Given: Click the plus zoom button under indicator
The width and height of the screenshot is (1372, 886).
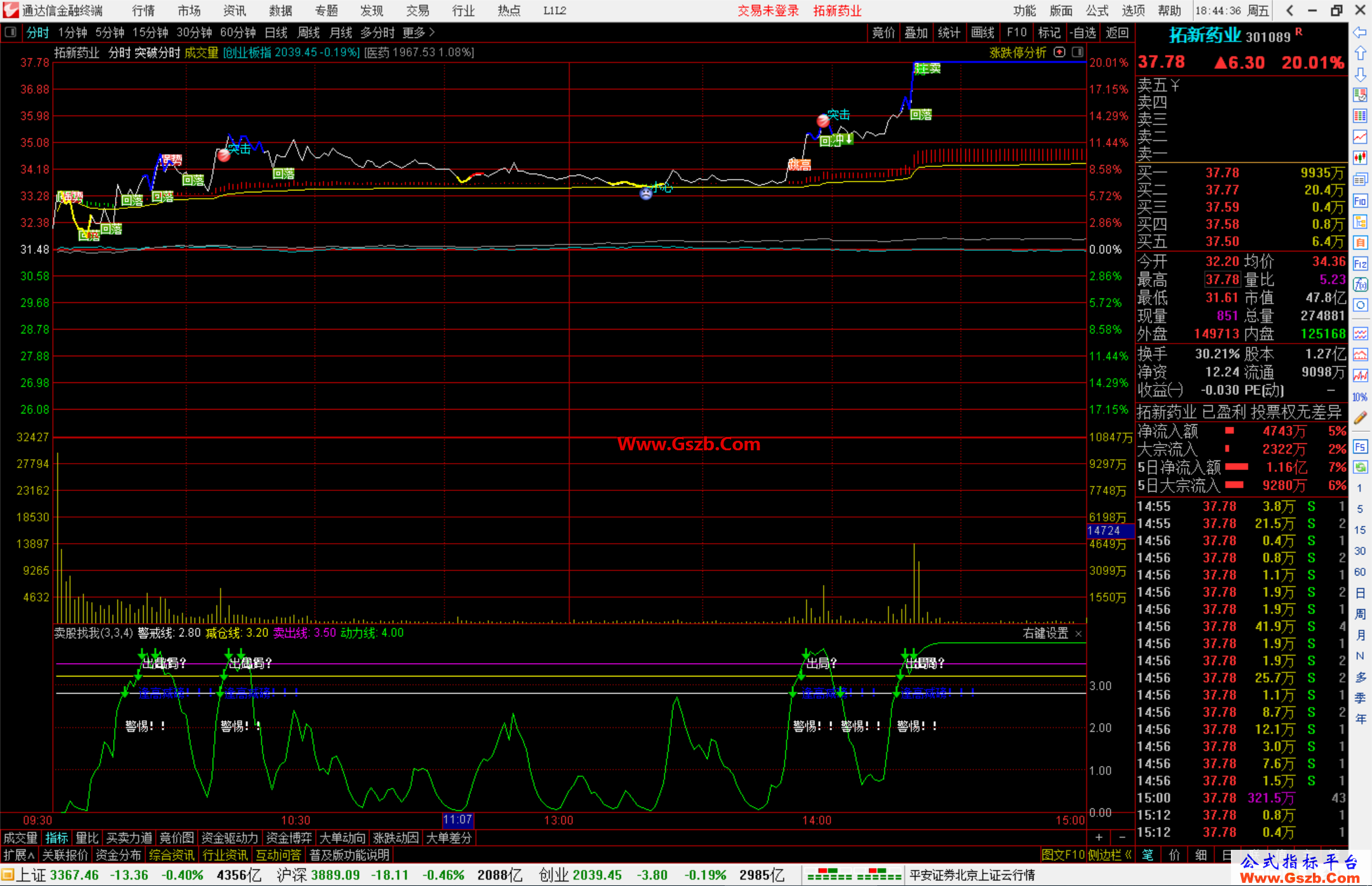Looking at the screenshot, I should 1099,838.
